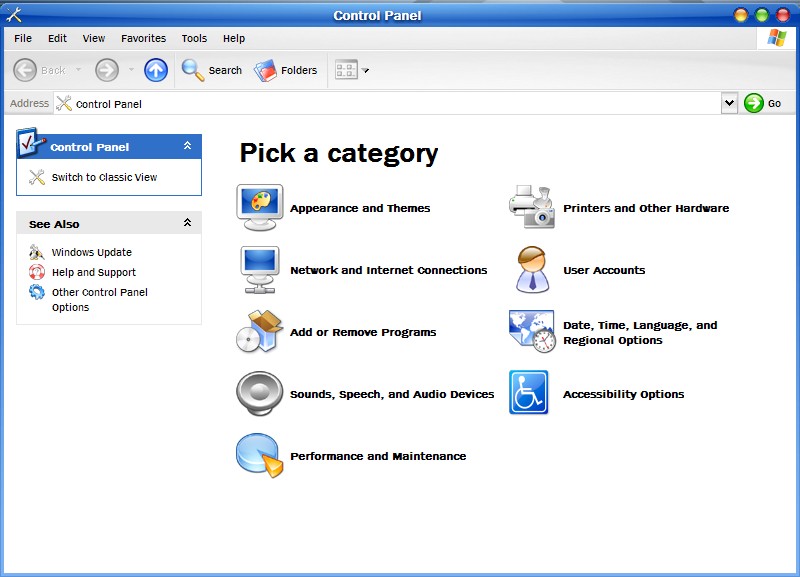800x577 pixels.
Task: Select the Accessibility Options wheelchair icon
Action: coord(529,393)
